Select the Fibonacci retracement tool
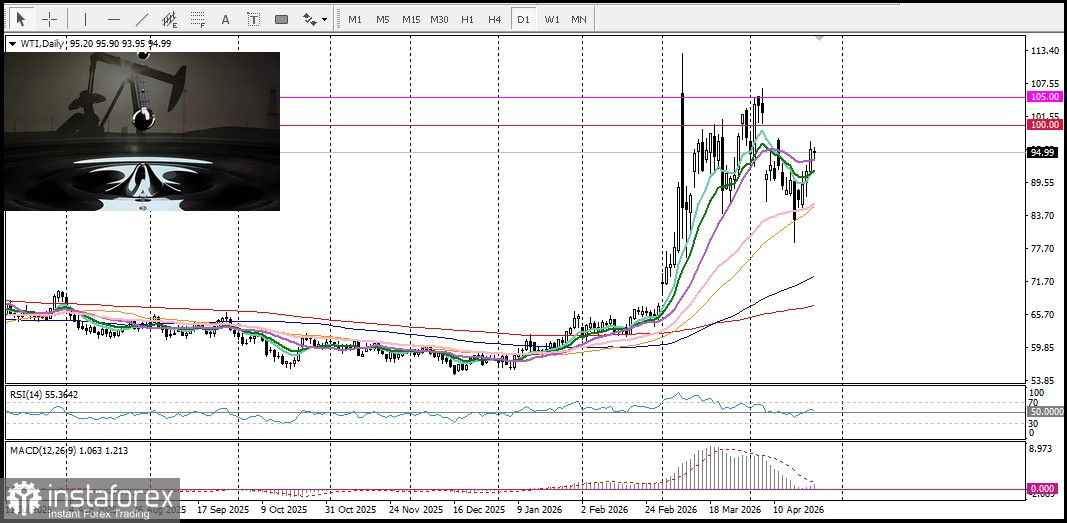This screenshot has height=523, width=1067. coord(198,19)
